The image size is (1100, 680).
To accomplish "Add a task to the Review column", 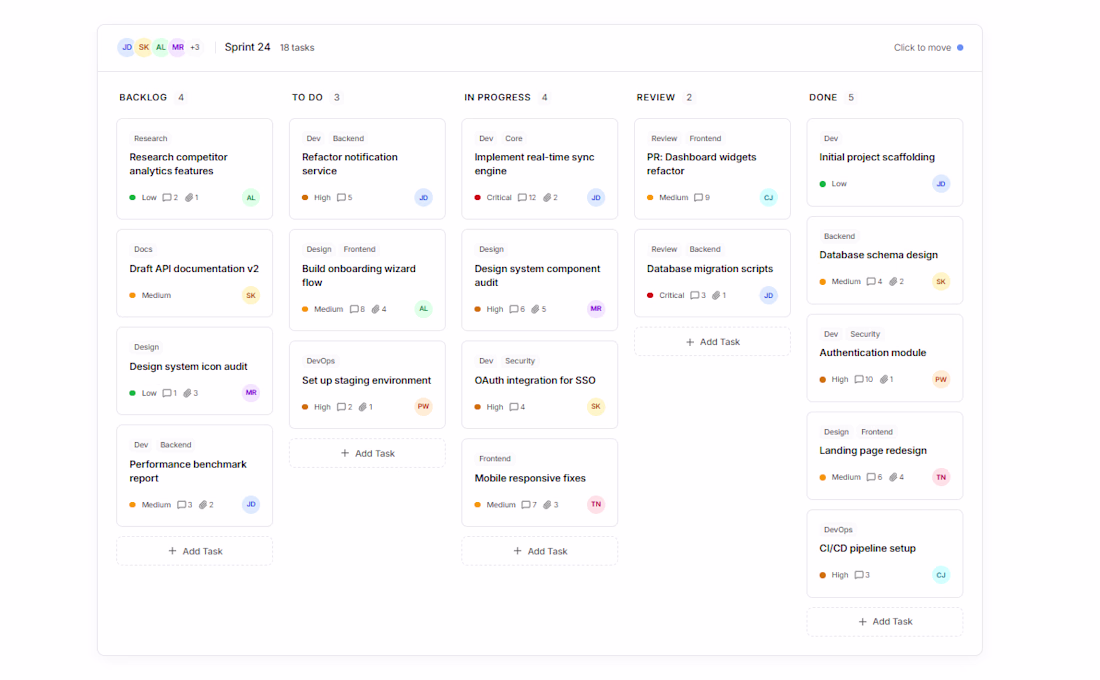I will pyautogui.click(x=713, y=342).
